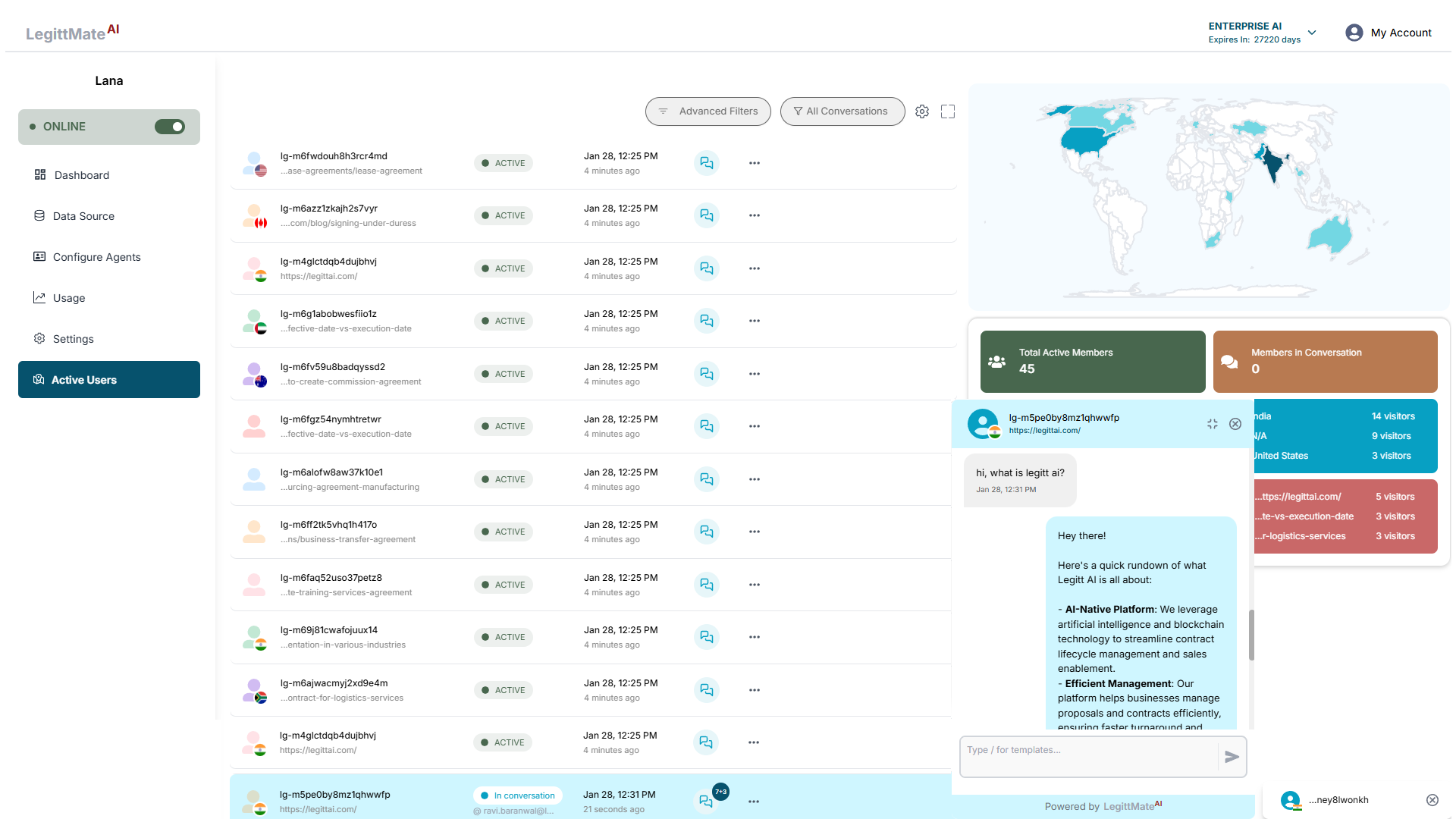Open the Usage sidebar item

68,298
